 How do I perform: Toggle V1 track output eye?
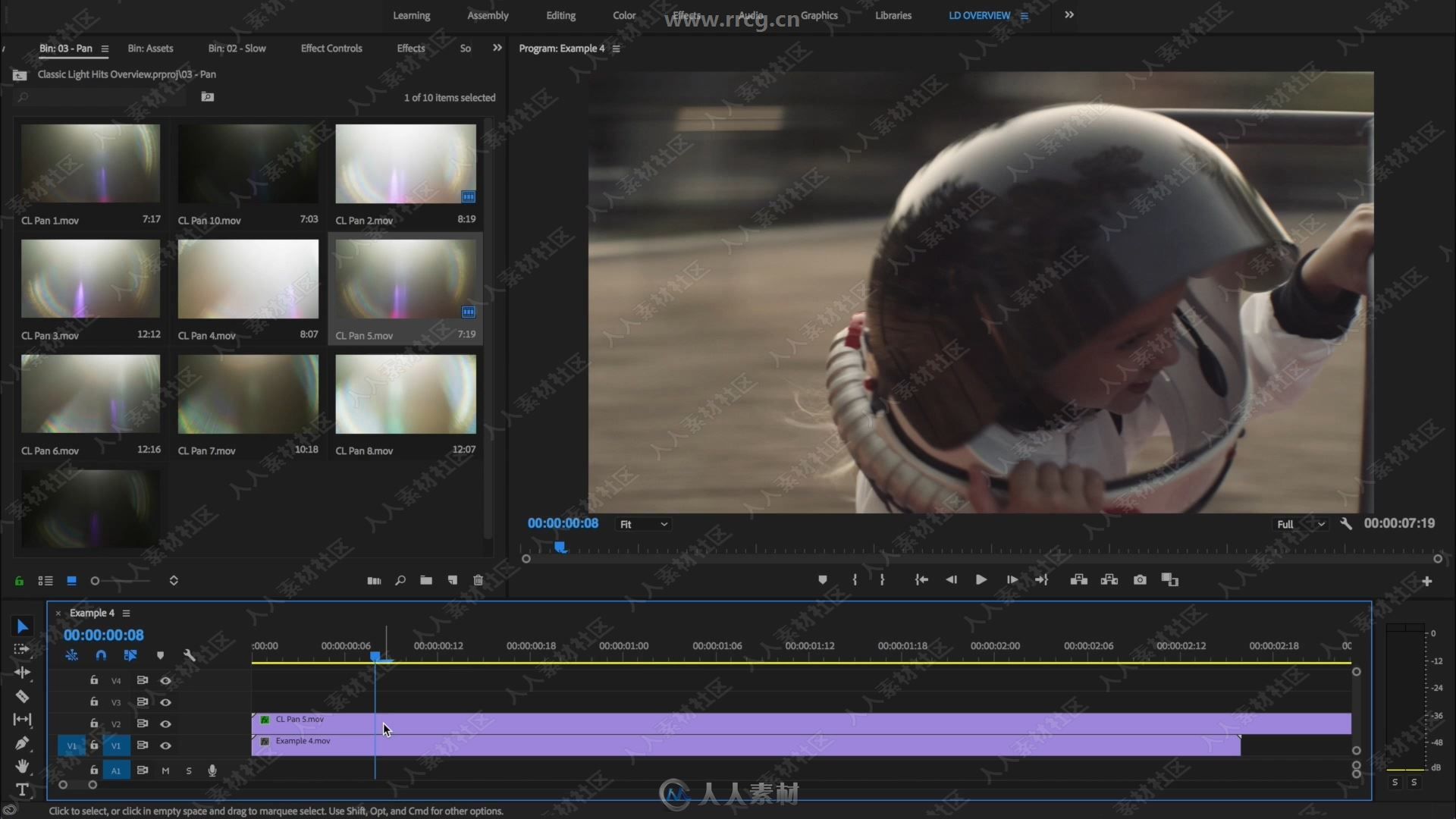[x=165, y=746]
